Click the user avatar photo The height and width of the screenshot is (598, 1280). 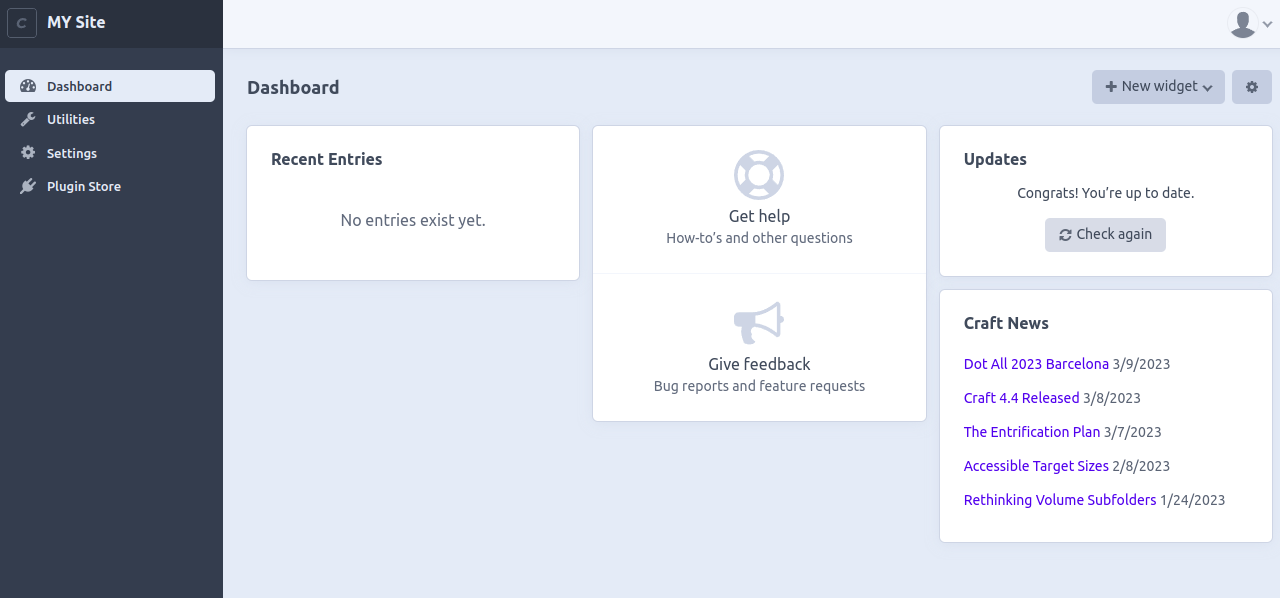coord(1242,23)
